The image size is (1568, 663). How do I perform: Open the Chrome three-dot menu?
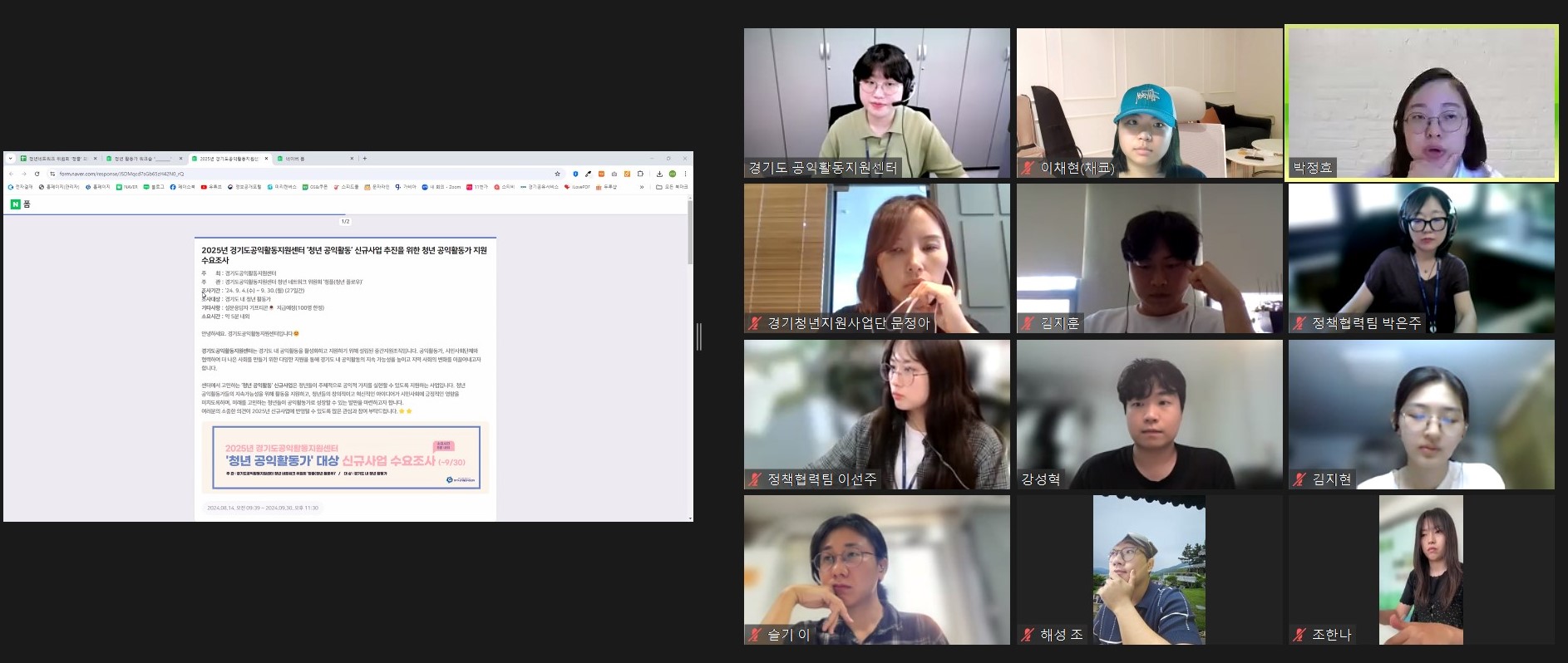685,174
